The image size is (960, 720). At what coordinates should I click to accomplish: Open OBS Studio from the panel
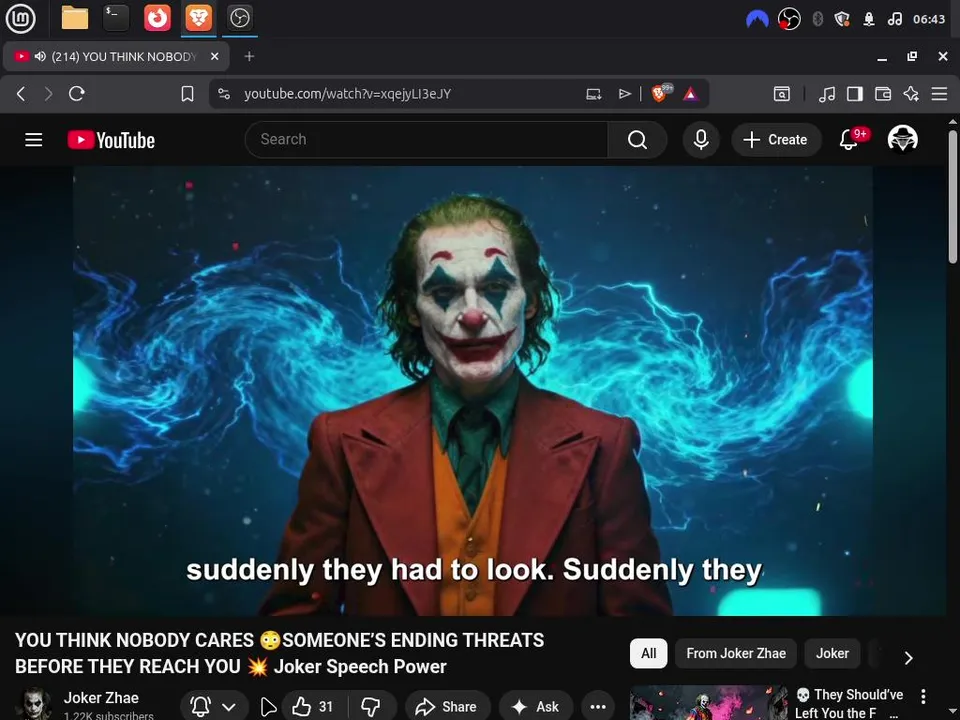pos(239,18)
